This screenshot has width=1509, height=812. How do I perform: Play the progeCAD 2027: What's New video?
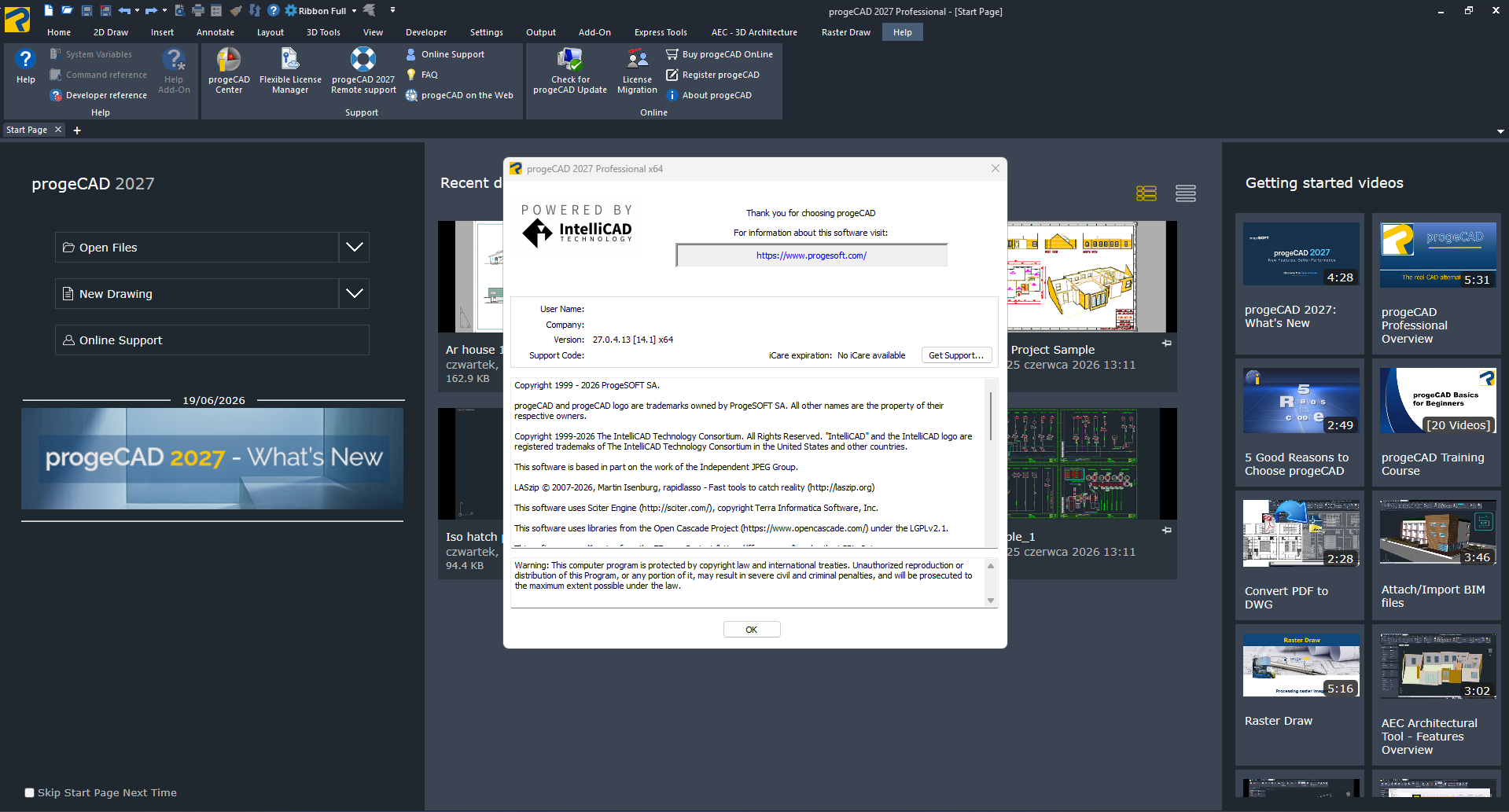click(1301, 254)
